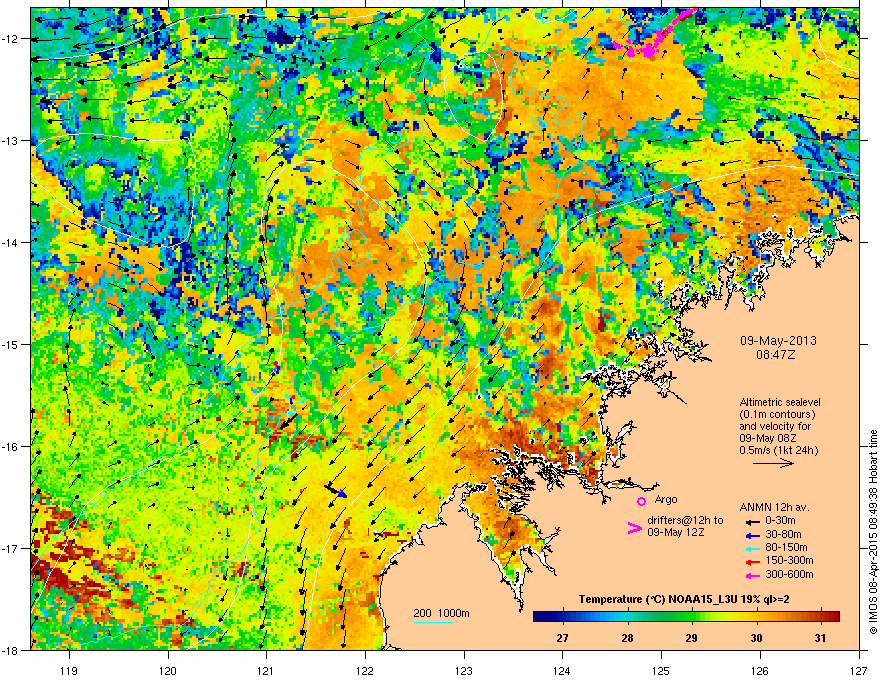The width and height of the screenshot is (880, 680).
Task: Click the latitude axis label -15
Action: pyautogui.click(x=10, y=344)
